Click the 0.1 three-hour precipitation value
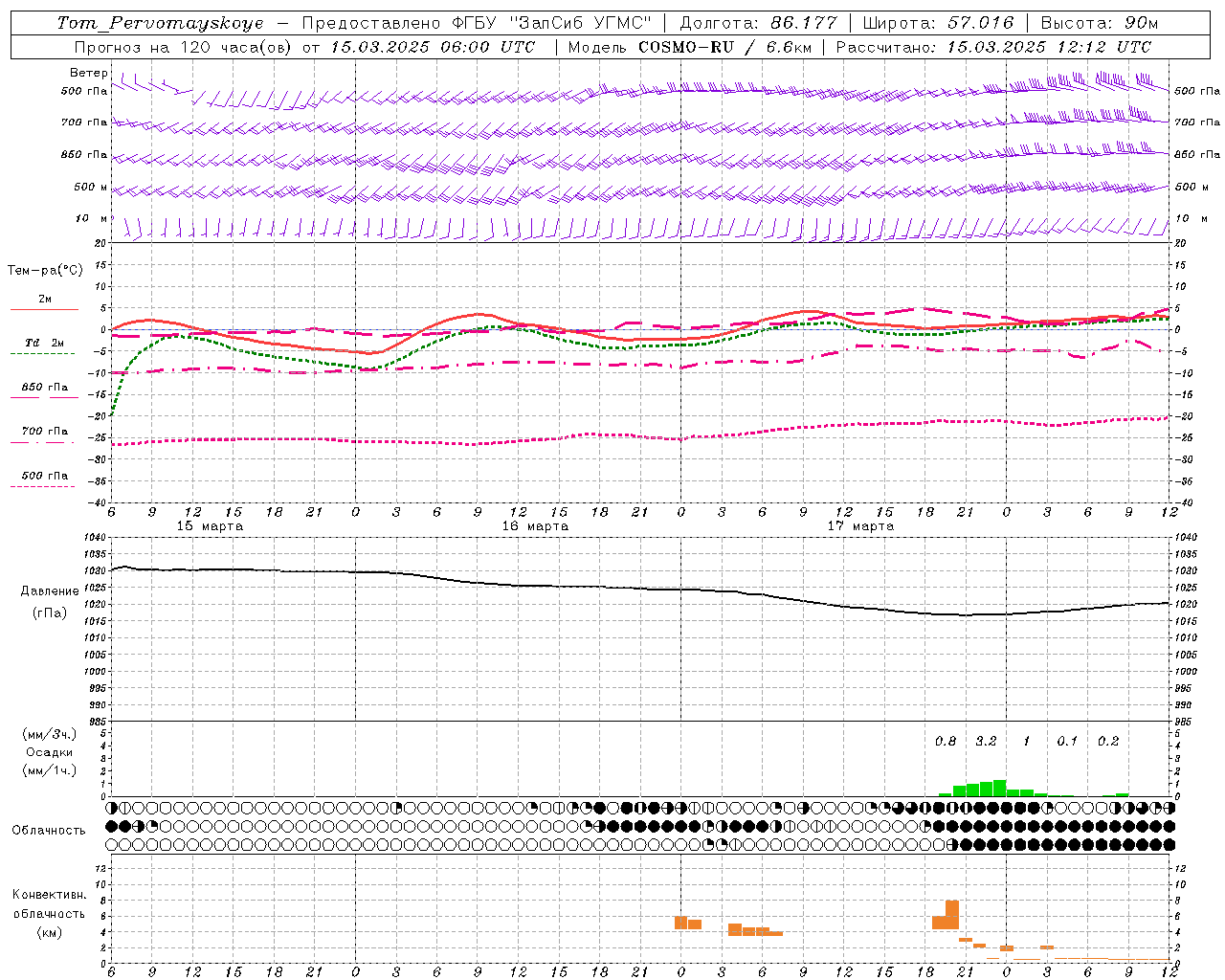Screen dimensions: 1225x980 (x=1067, y=742)
